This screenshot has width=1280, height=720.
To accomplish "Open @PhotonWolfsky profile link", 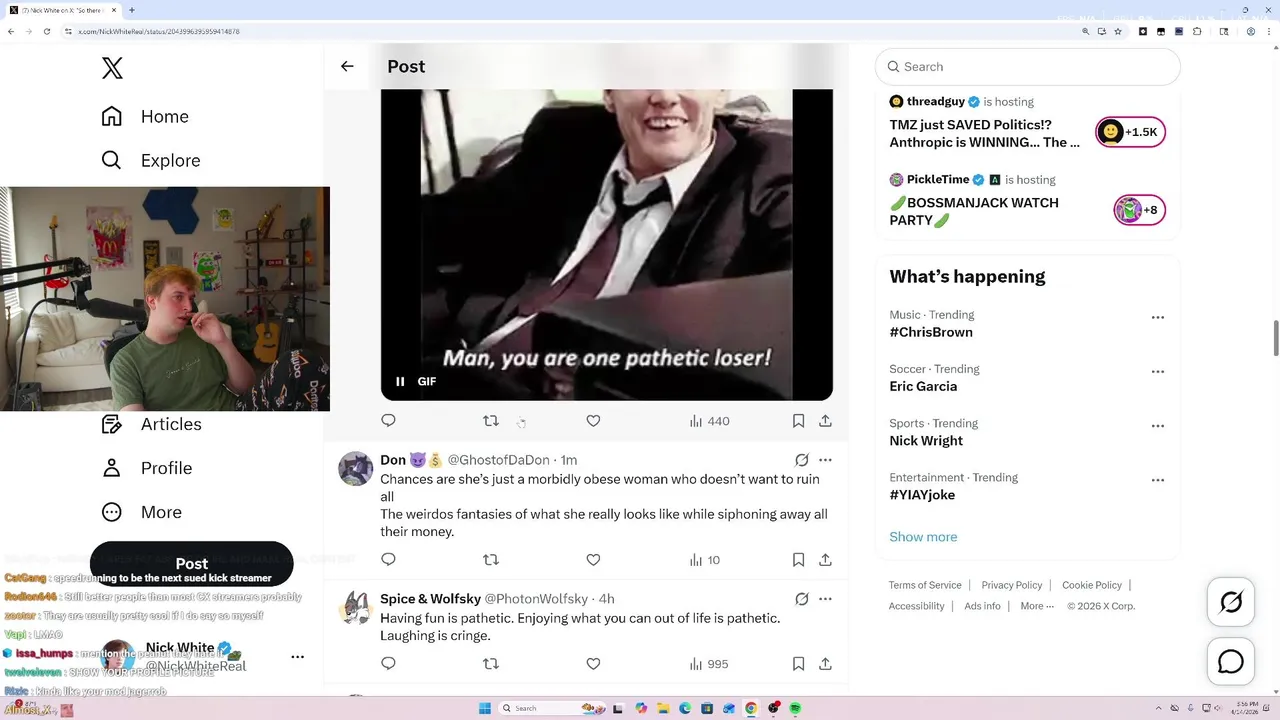I will coord(536,599).
